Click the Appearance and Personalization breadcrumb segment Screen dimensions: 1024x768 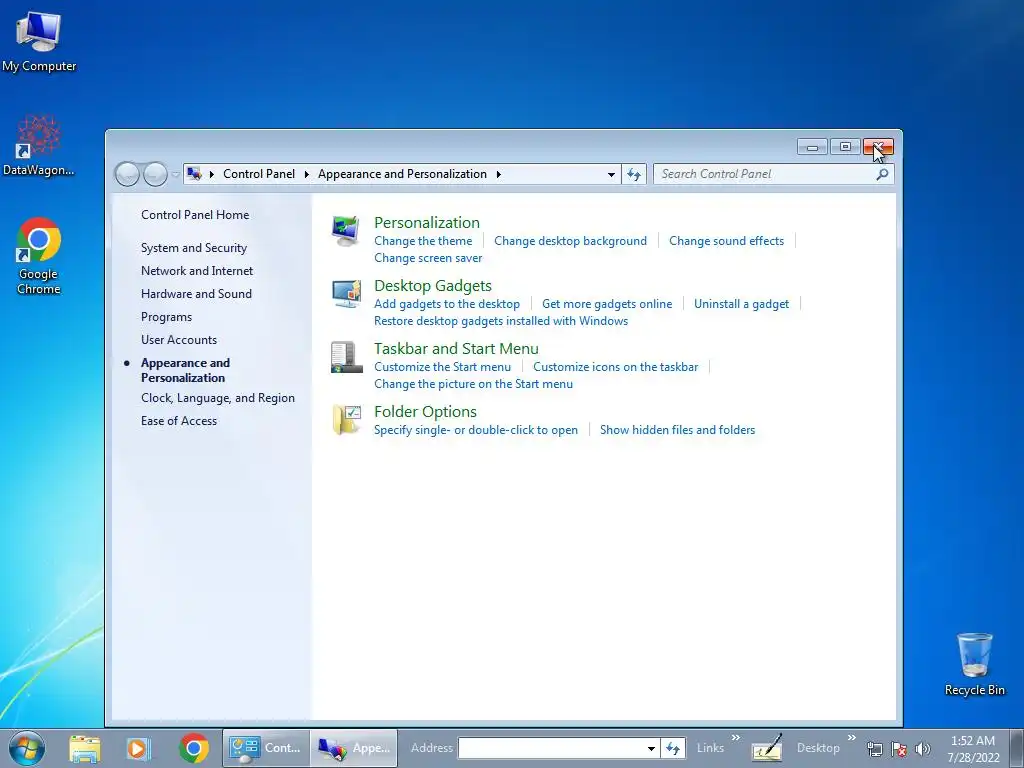402,174
